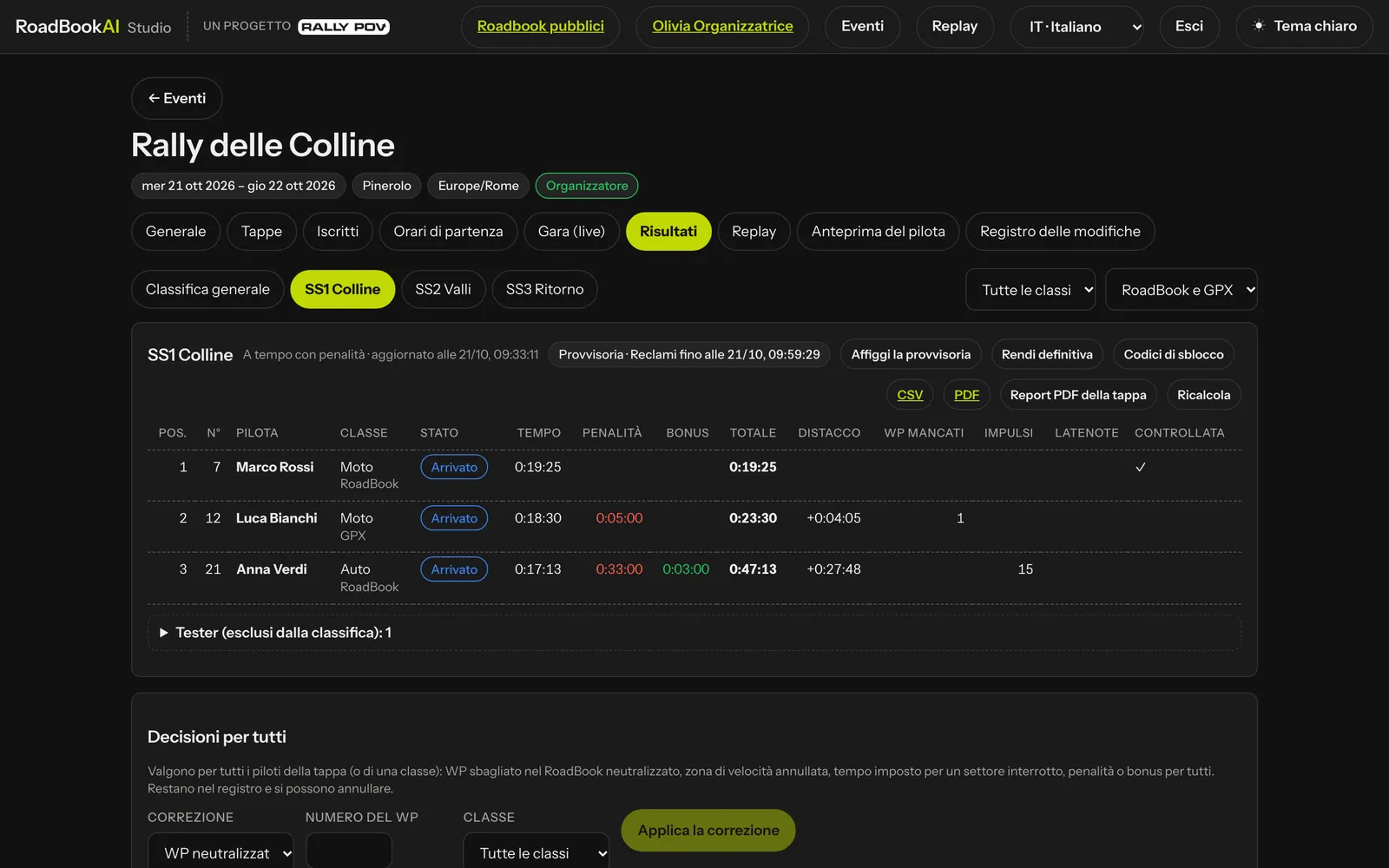Open the Tutte le classi filter dropdown
The height and width of the screenshot is (868, 1389).
click(1030, 290)
